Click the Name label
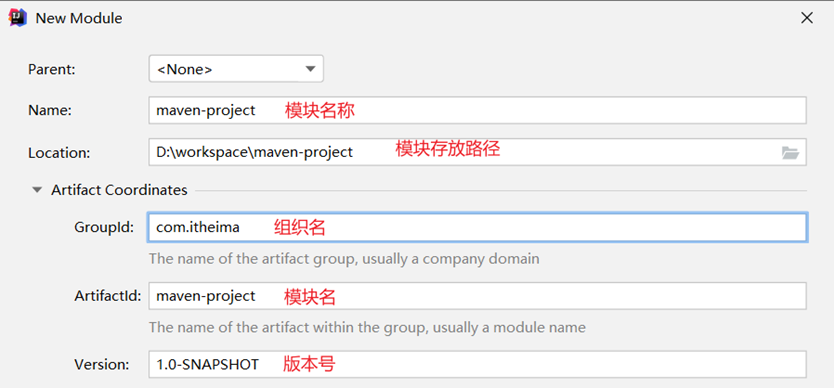 (49, 110)
